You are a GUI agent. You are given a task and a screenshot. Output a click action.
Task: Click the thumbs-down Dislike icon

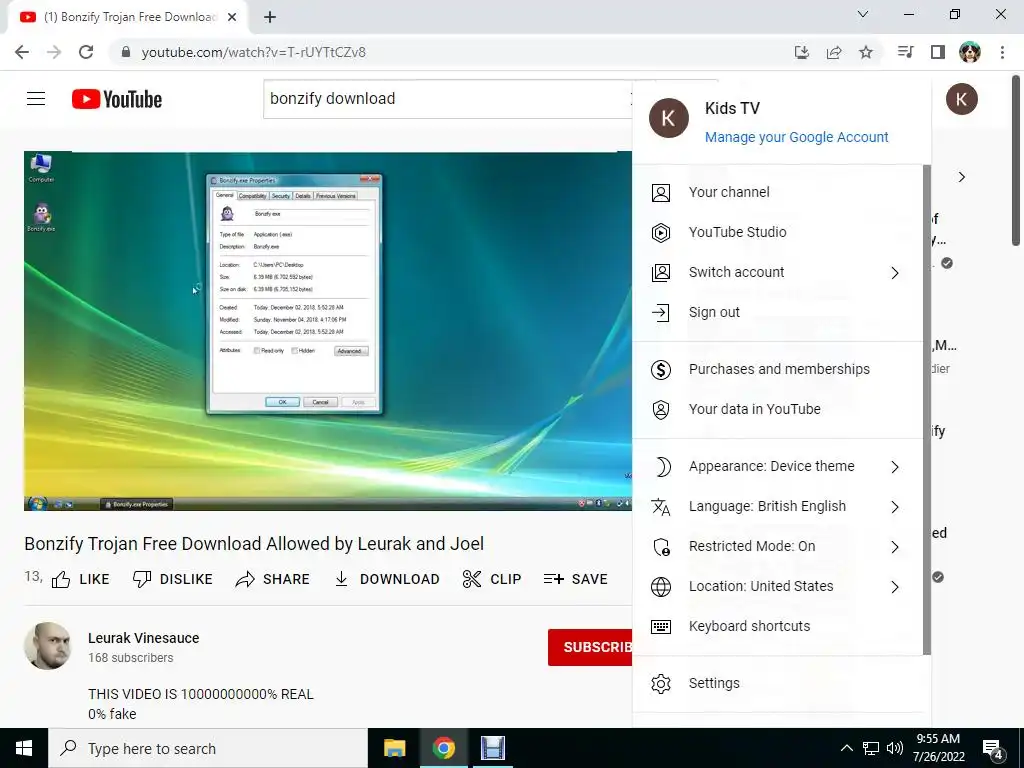142,579
